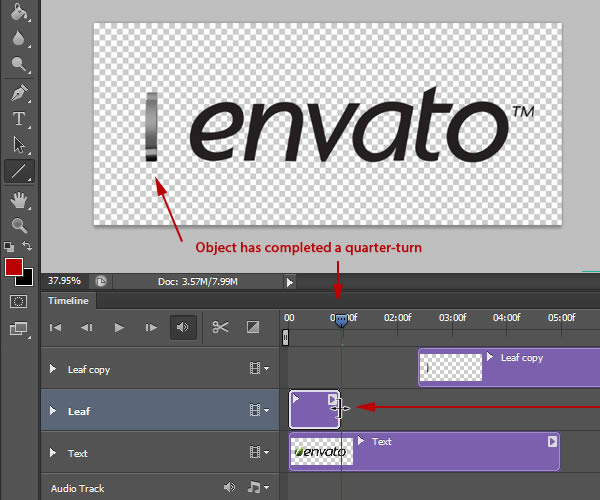The width and height of the screenshot is (600, 500).
Task: Select the Zoom tool
Action: click(x=19, y=225)
